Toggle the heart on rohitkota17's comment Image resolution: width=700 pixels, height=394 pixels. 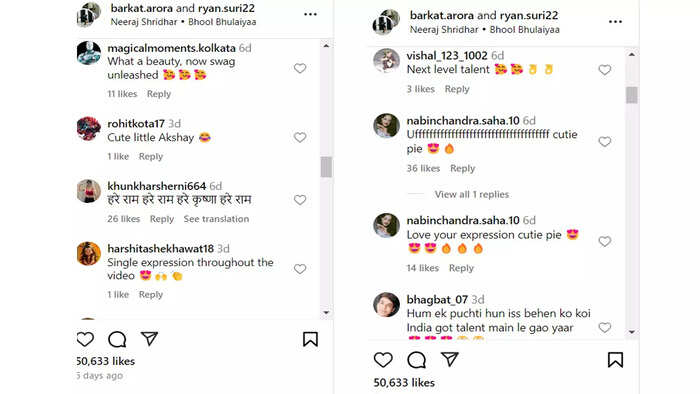click(300, 137)
